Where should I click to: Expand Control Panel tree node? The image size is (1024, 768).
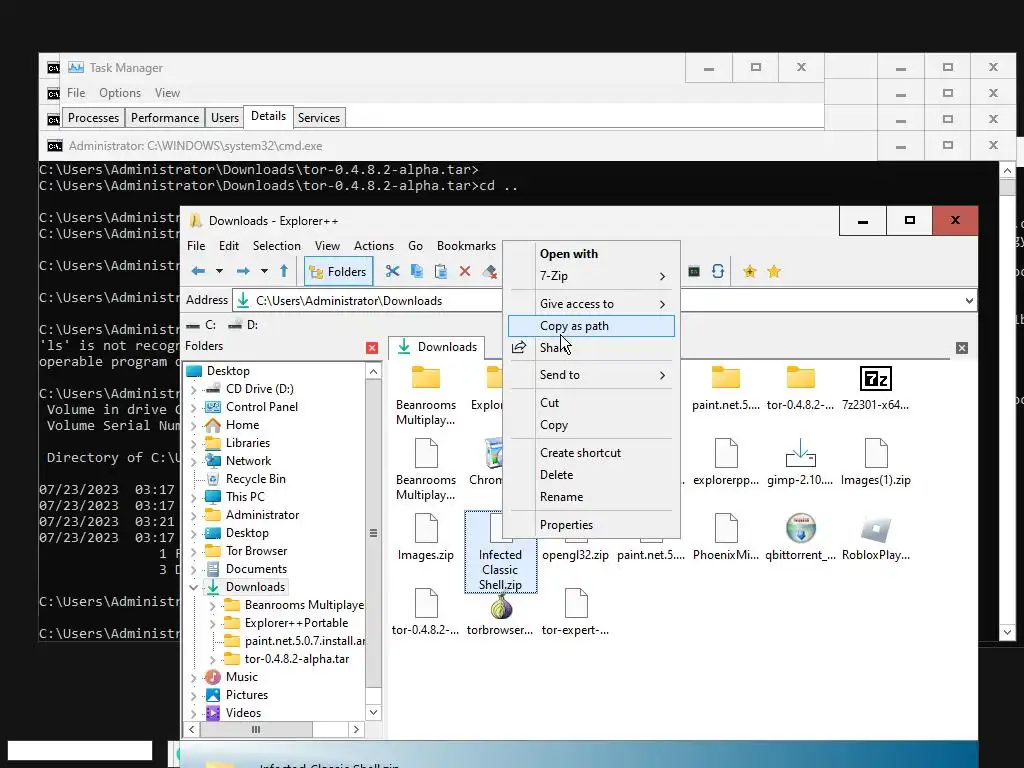pos(193,408)
